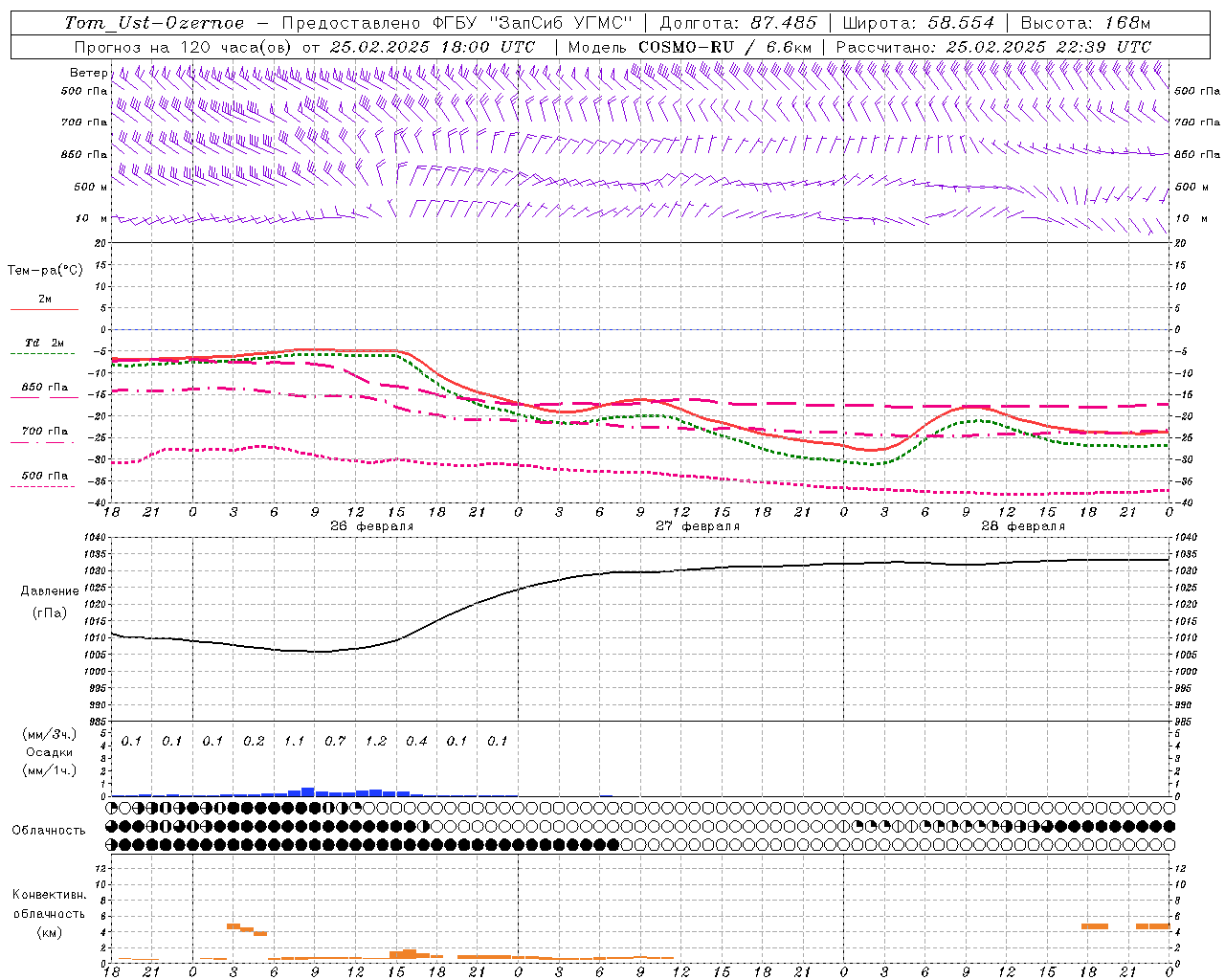The height and width of the screenshot is (980, 1225).
Task: Select the 1.1 three-hour precipitation value
Action: click(294, 741)
